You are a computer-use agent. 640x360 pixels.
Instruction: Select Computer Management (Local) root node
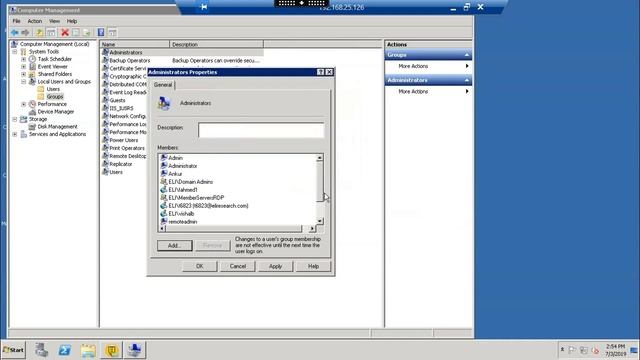click(x=54, y=44)
